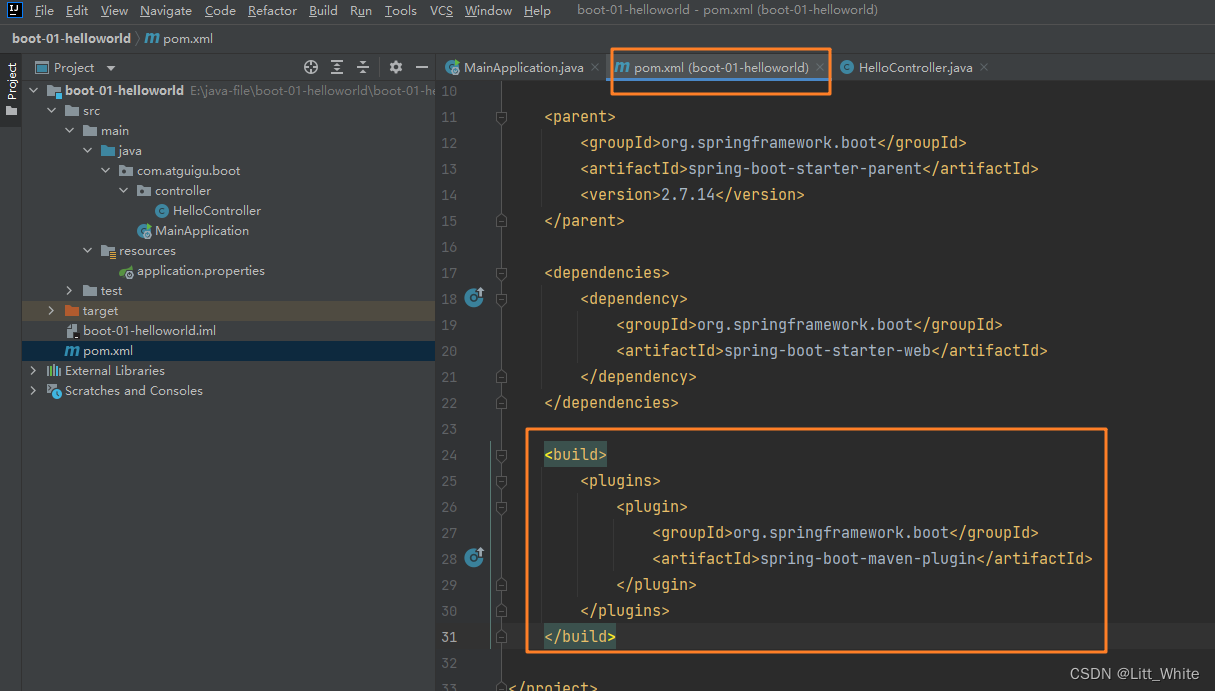Click the Expand All icon in Project panel
Viewport: 1215px width, 691px height.
pos(337,67)
